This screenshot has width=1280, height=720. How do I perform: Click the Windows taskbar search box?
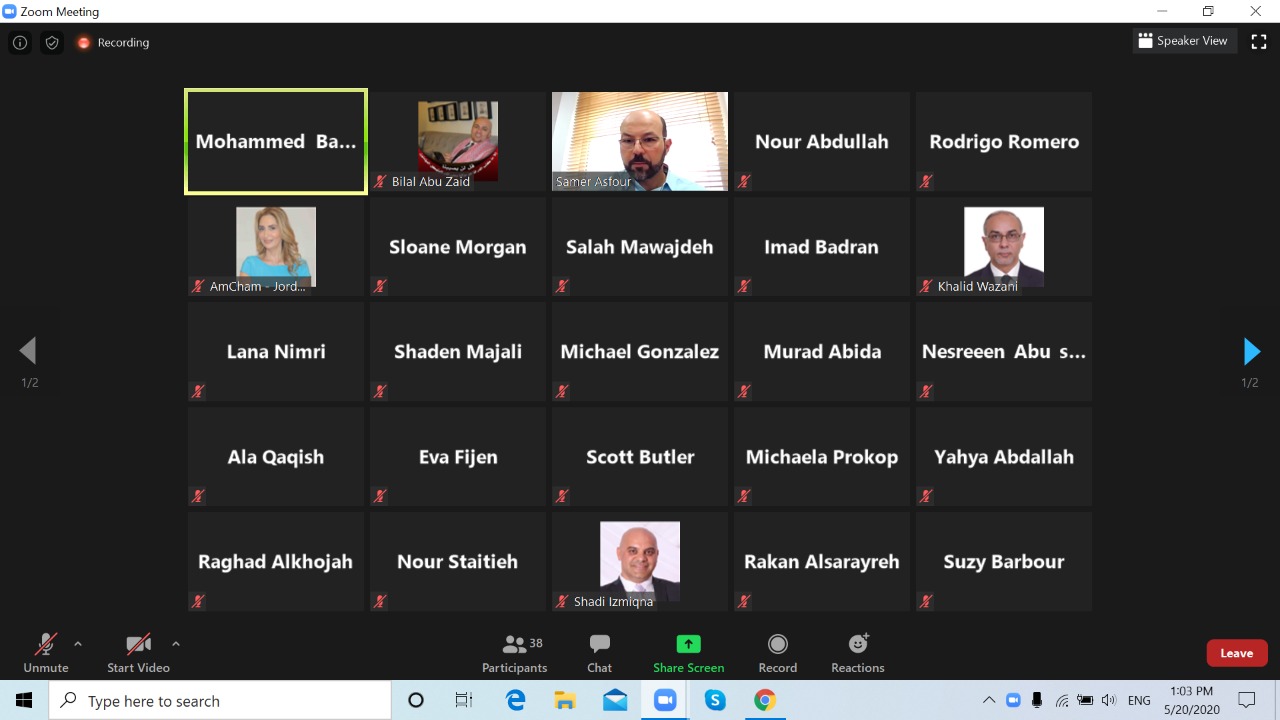point(220,701)
